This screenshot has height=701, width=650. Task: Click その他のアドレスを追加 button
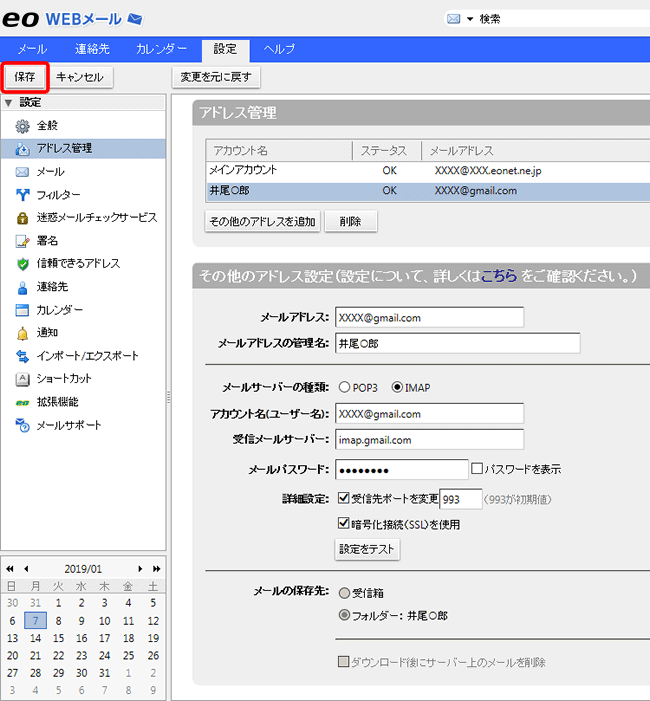click(262, 221)
